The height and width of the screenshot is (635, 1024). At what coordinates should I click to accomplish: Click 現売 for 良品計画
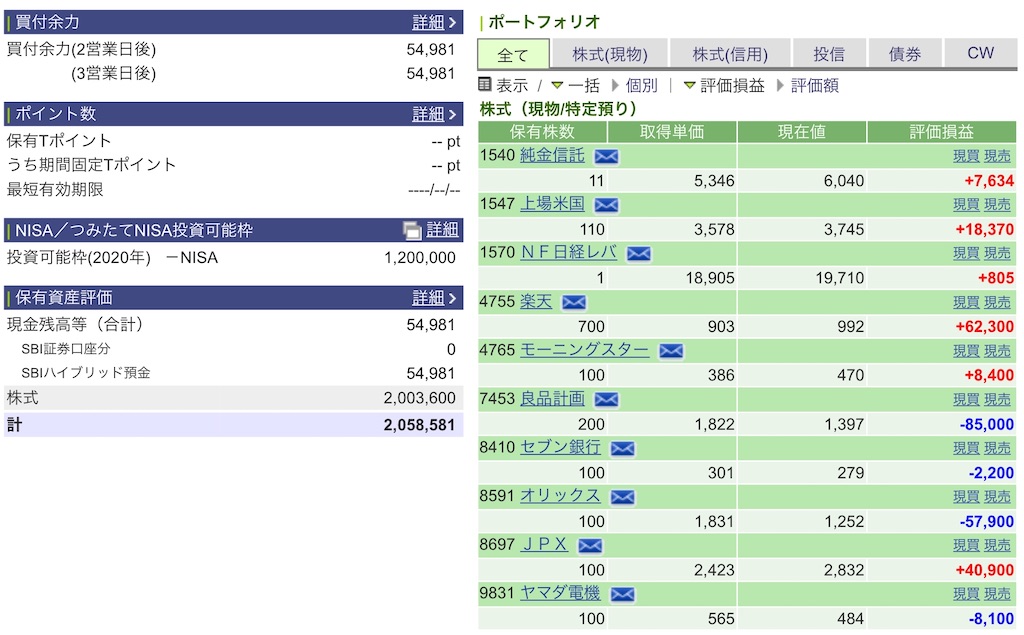click(997, 399)
